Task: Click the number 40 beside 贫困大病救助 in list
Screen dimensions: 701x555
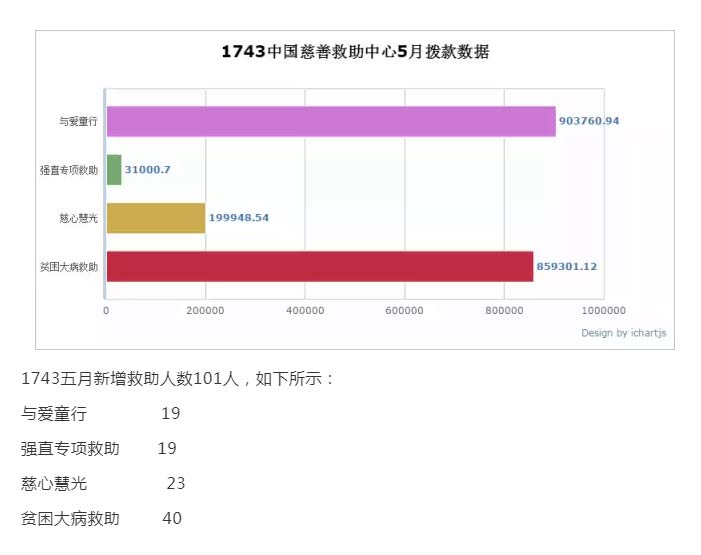Action: [x=172, y=518]
